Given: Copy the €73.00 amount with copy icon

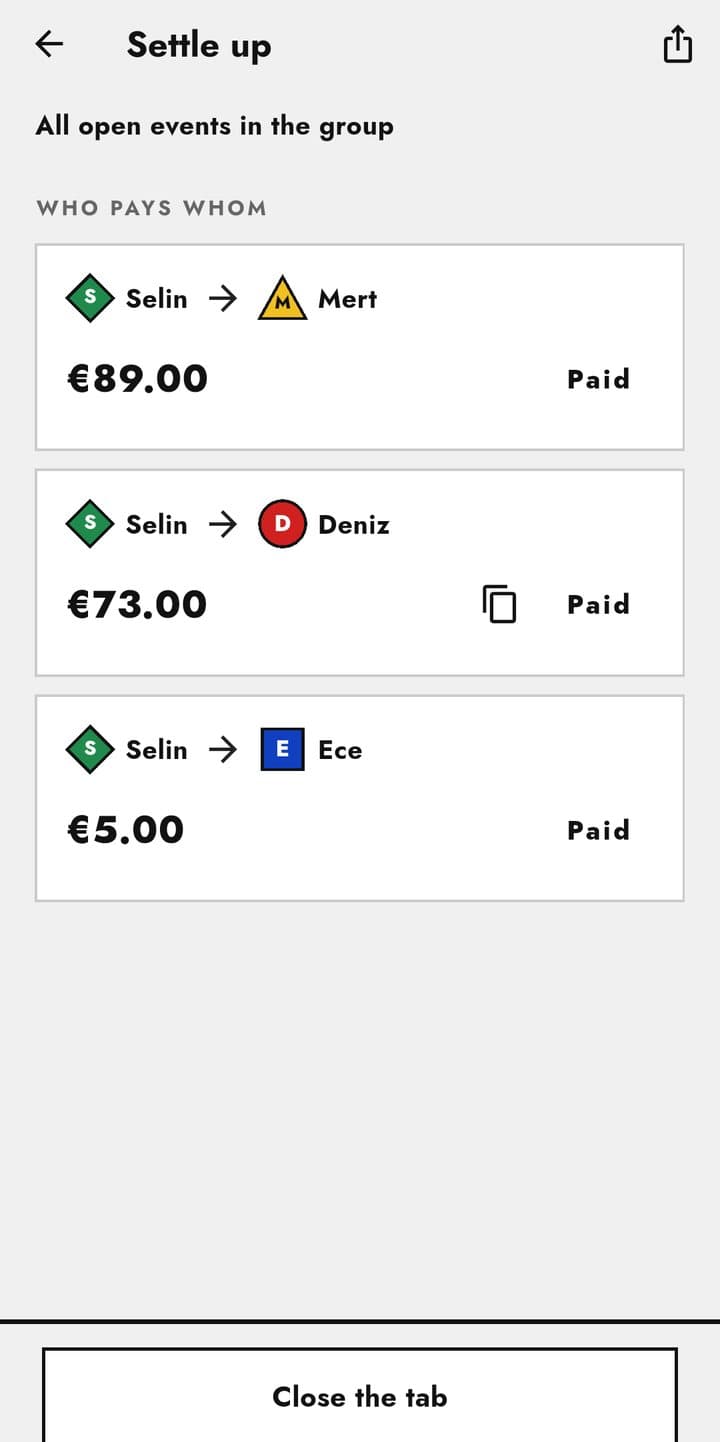Looking at the screenshot, I should click(x=500, y=604).
